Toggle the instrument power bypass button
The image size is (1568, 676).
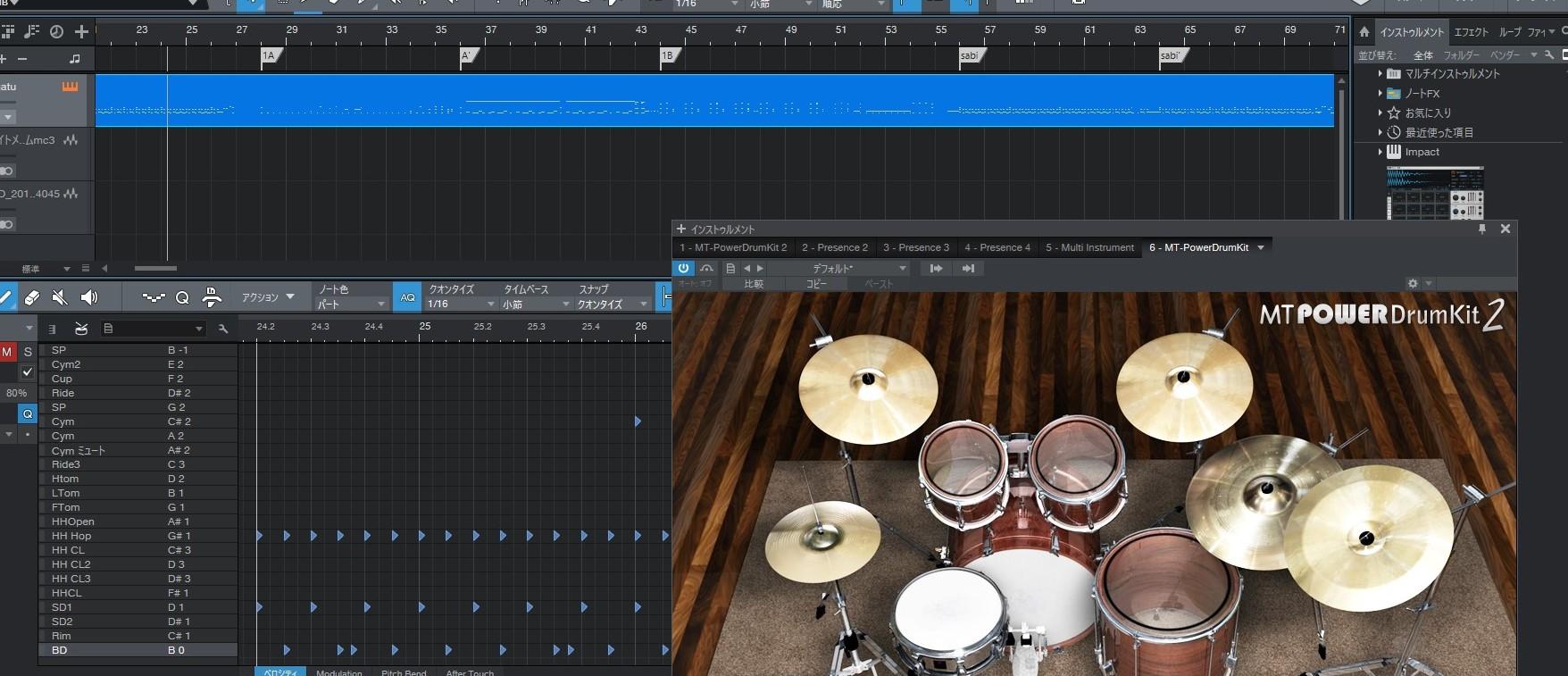(683, 268)
